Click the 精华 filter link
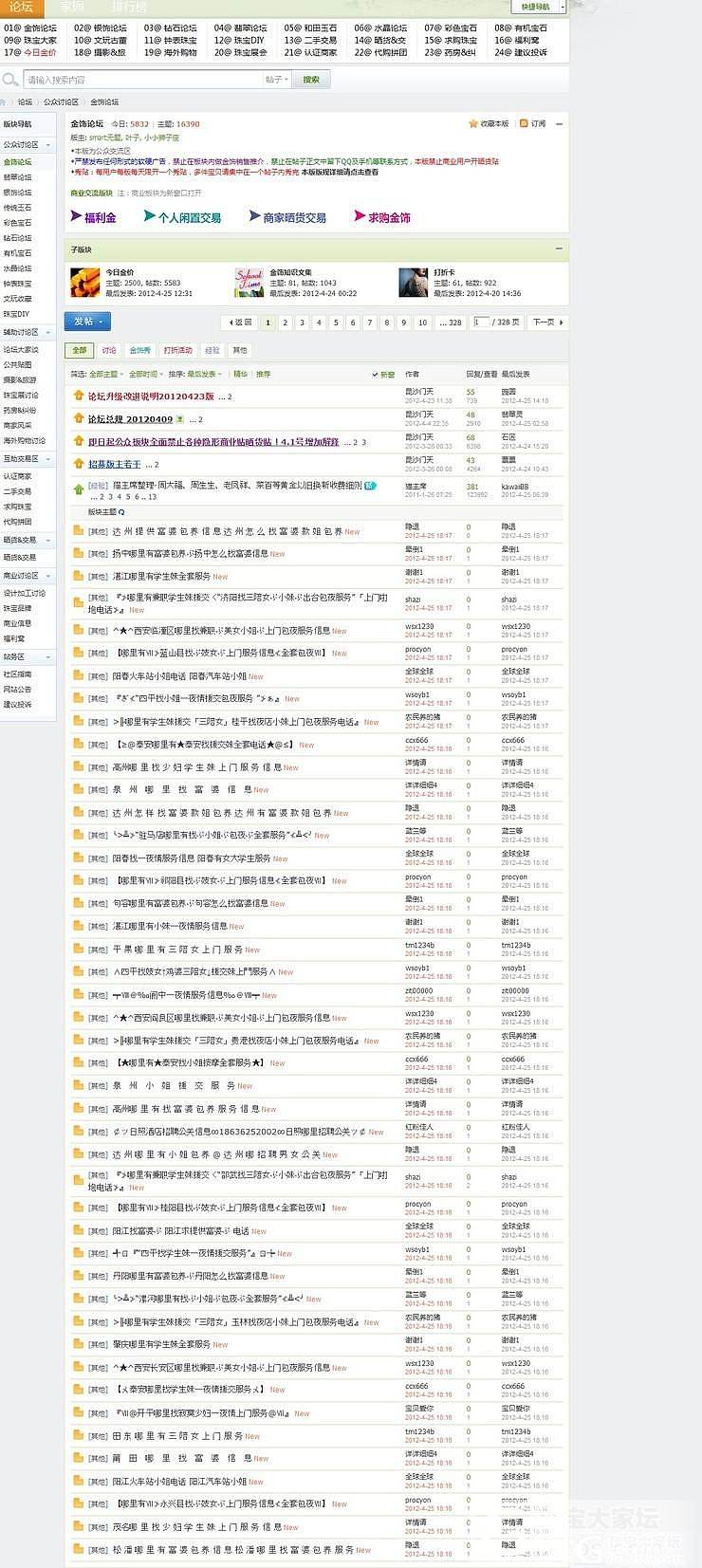The image size is (702, 1568). tap(240, 374)
